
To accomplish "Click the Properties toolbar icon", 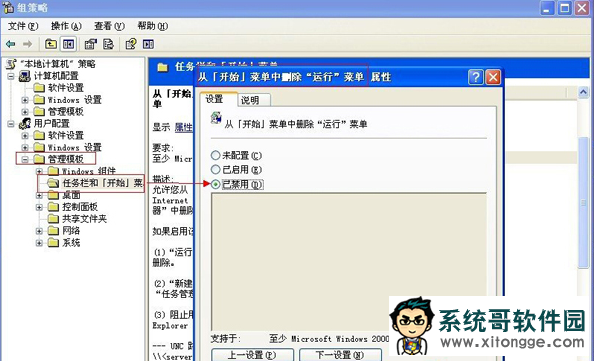I will (x=91, y=44).
